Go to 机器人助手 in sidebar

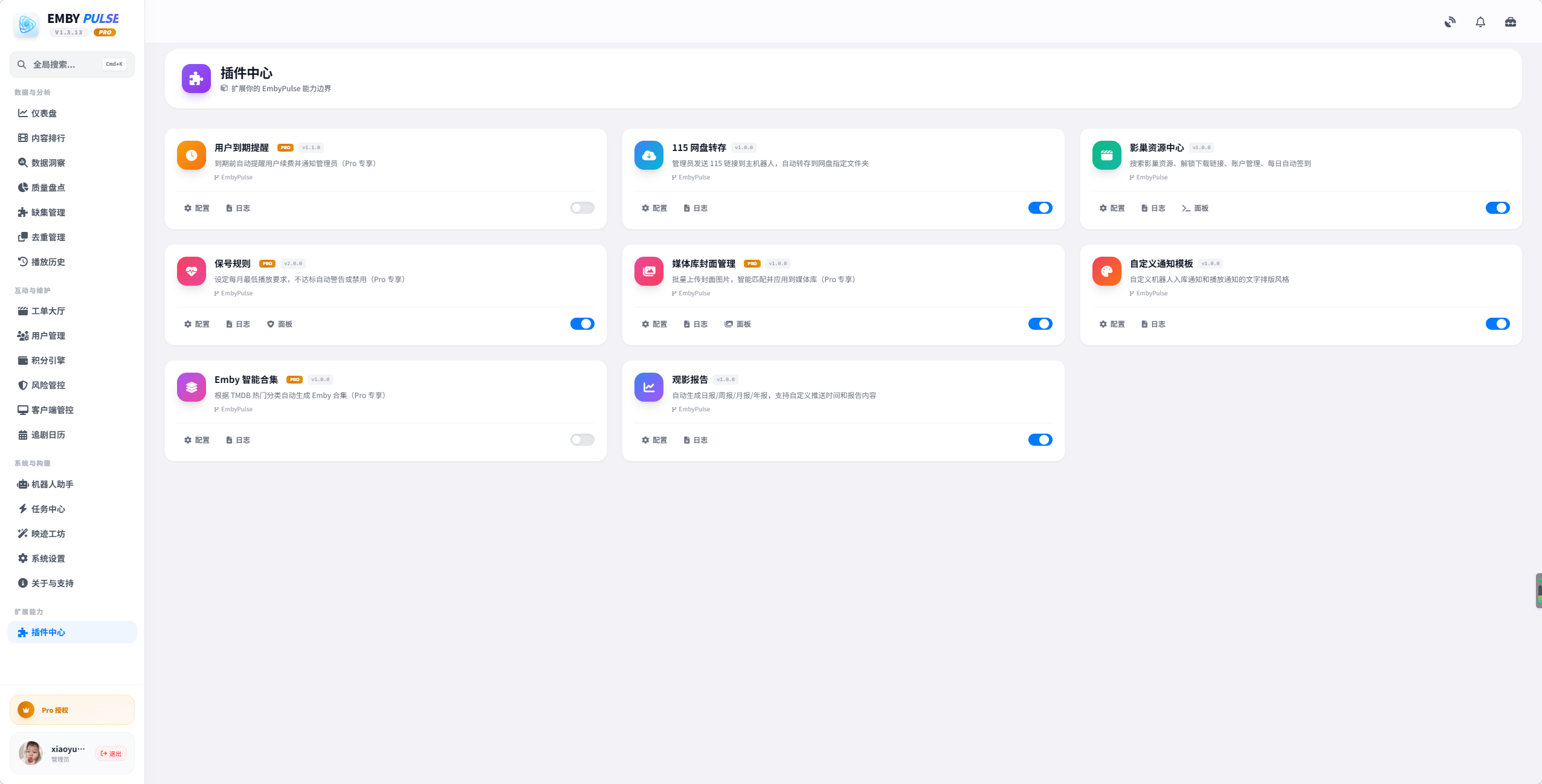click(52, 484)
